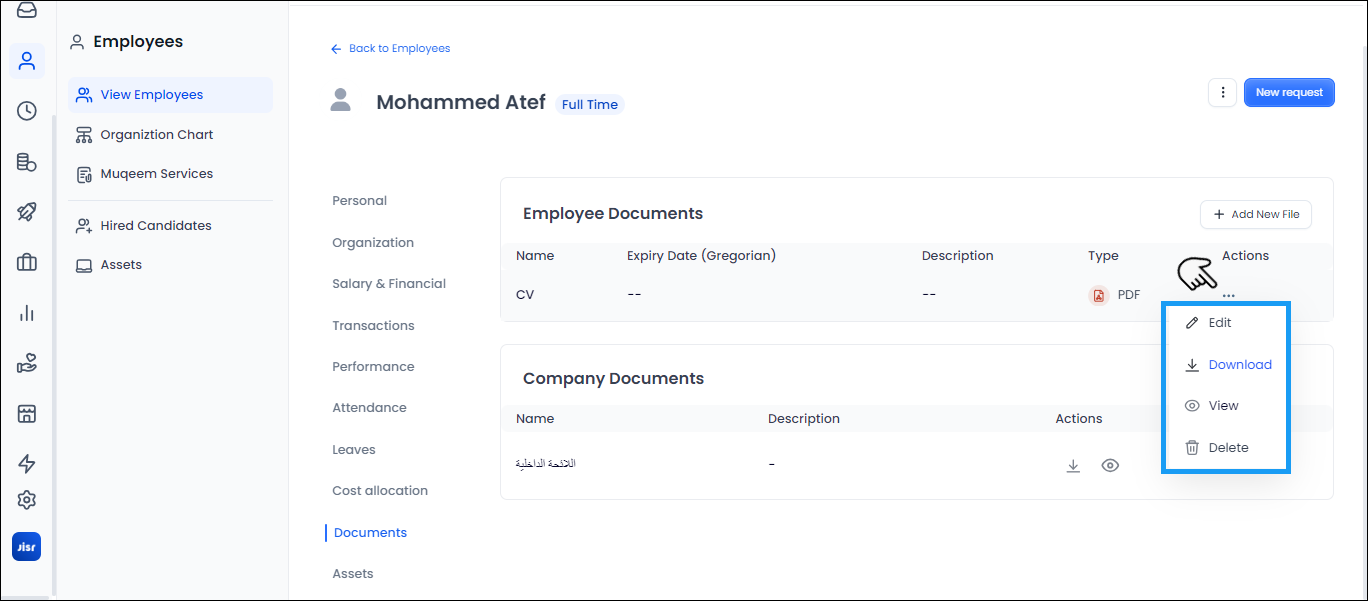Download the اللائحة الداخلية company document
Image resolution: width=1368 pixels, height=601 pixels.
click(x=1073, y=465)
